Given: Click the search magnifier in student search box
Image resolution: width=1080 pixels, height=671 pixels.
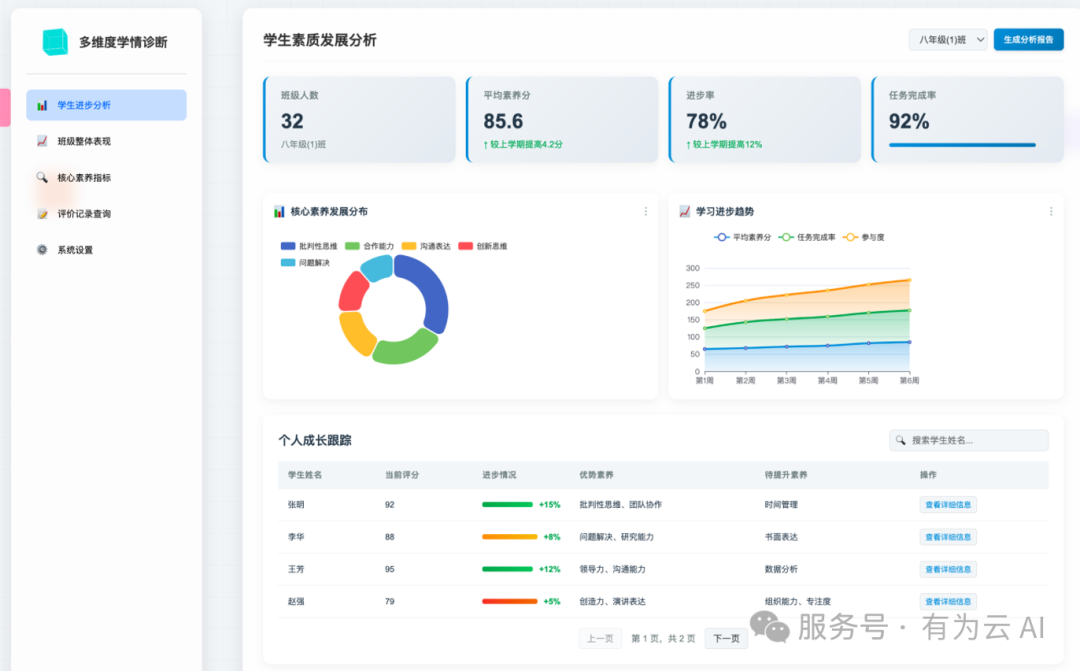Looking at the screenshot, I should [899, 440].
